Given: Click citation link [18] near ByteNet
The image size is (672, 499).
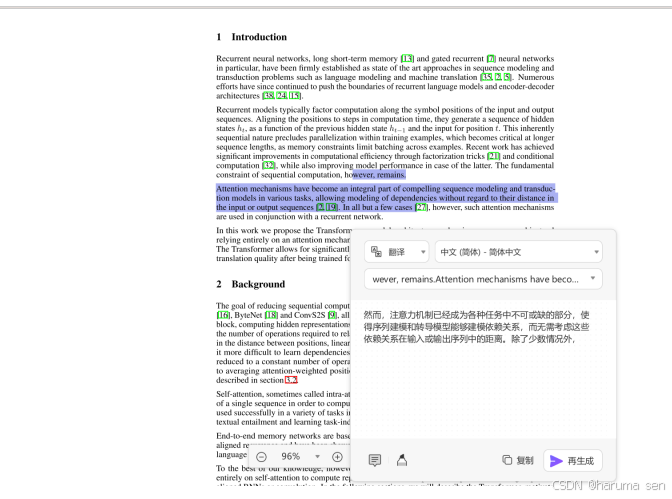Looking at the screenshot, I should click(x=271, y=315).
